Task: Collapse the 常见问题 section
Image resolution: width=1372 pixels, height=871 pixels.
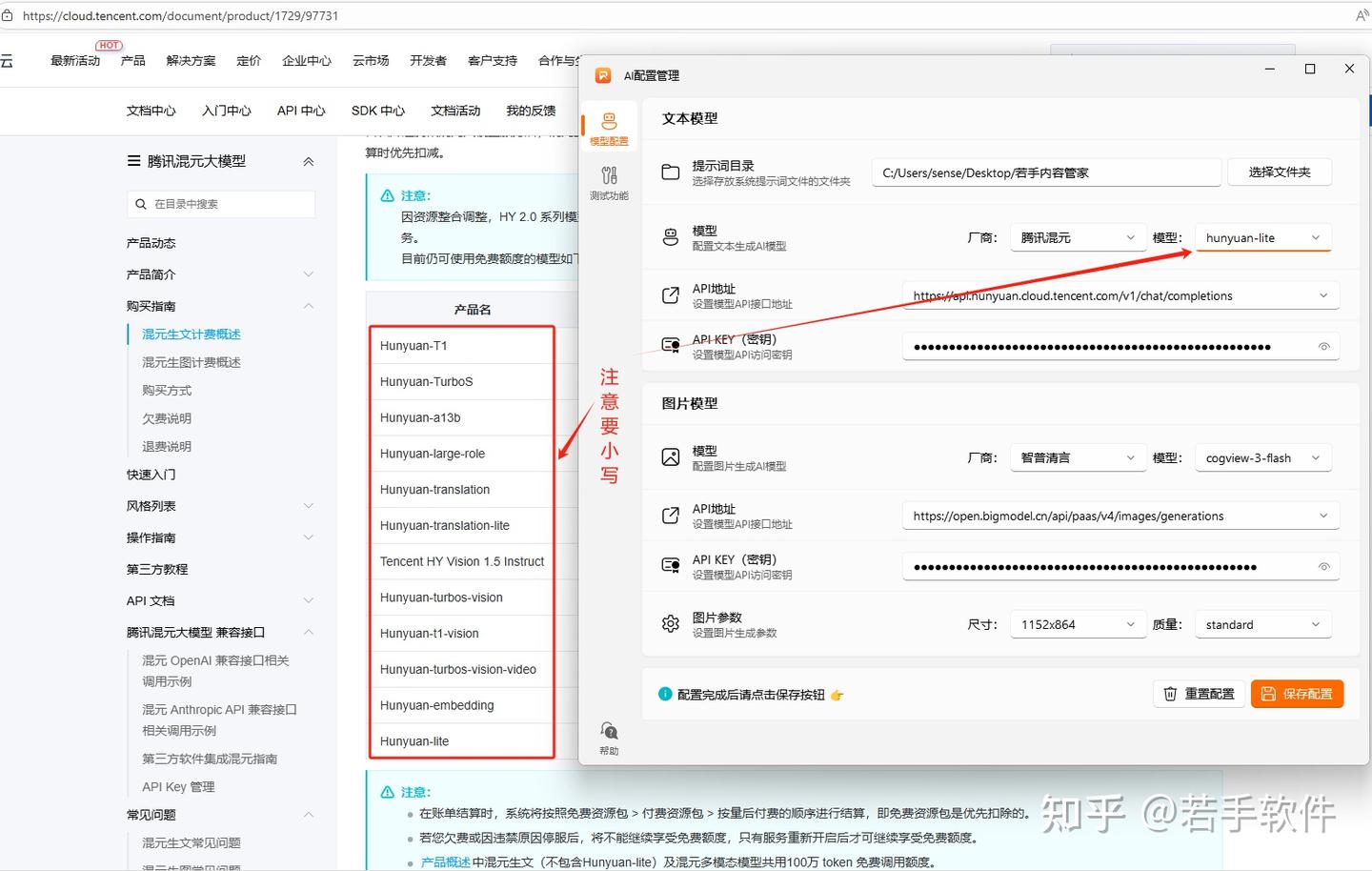Action: pos(308,815)
